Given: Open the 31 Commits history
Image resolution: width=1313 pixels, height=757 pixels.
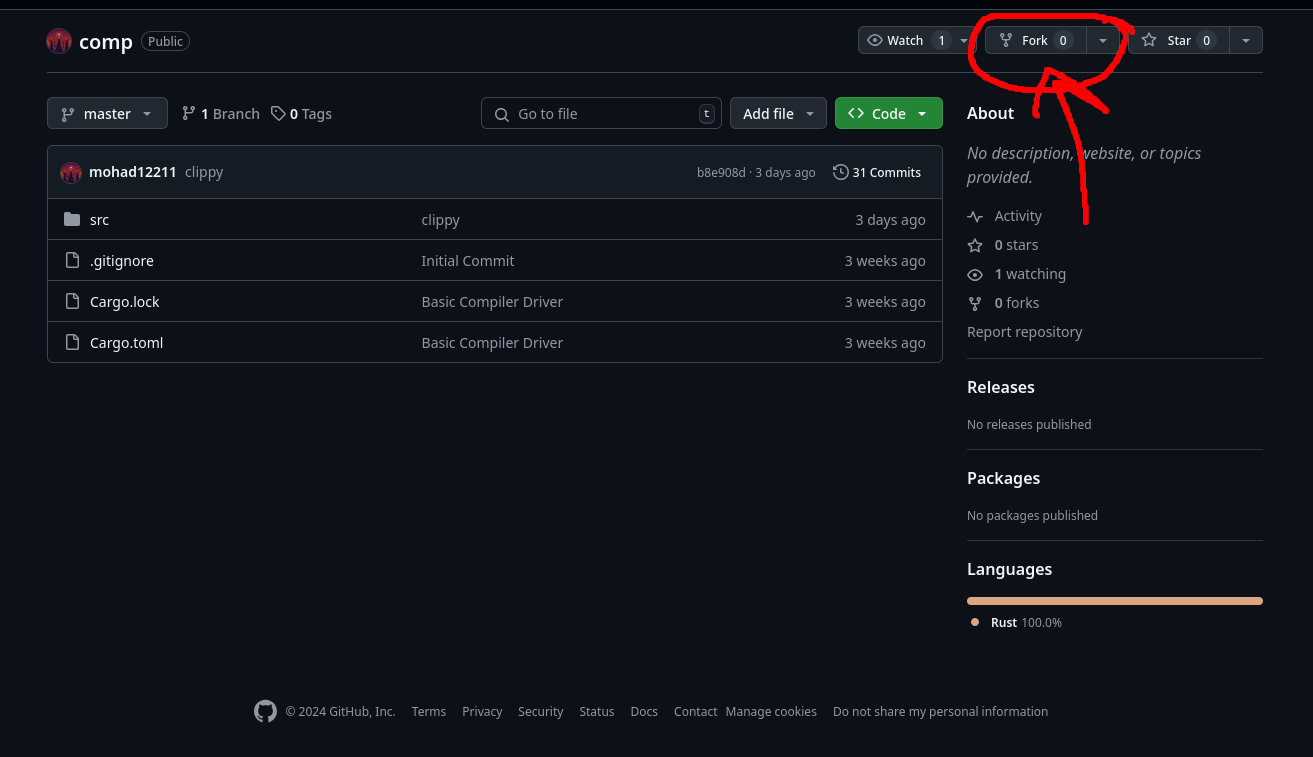Looking at the screenshot, I should point(877,172).
